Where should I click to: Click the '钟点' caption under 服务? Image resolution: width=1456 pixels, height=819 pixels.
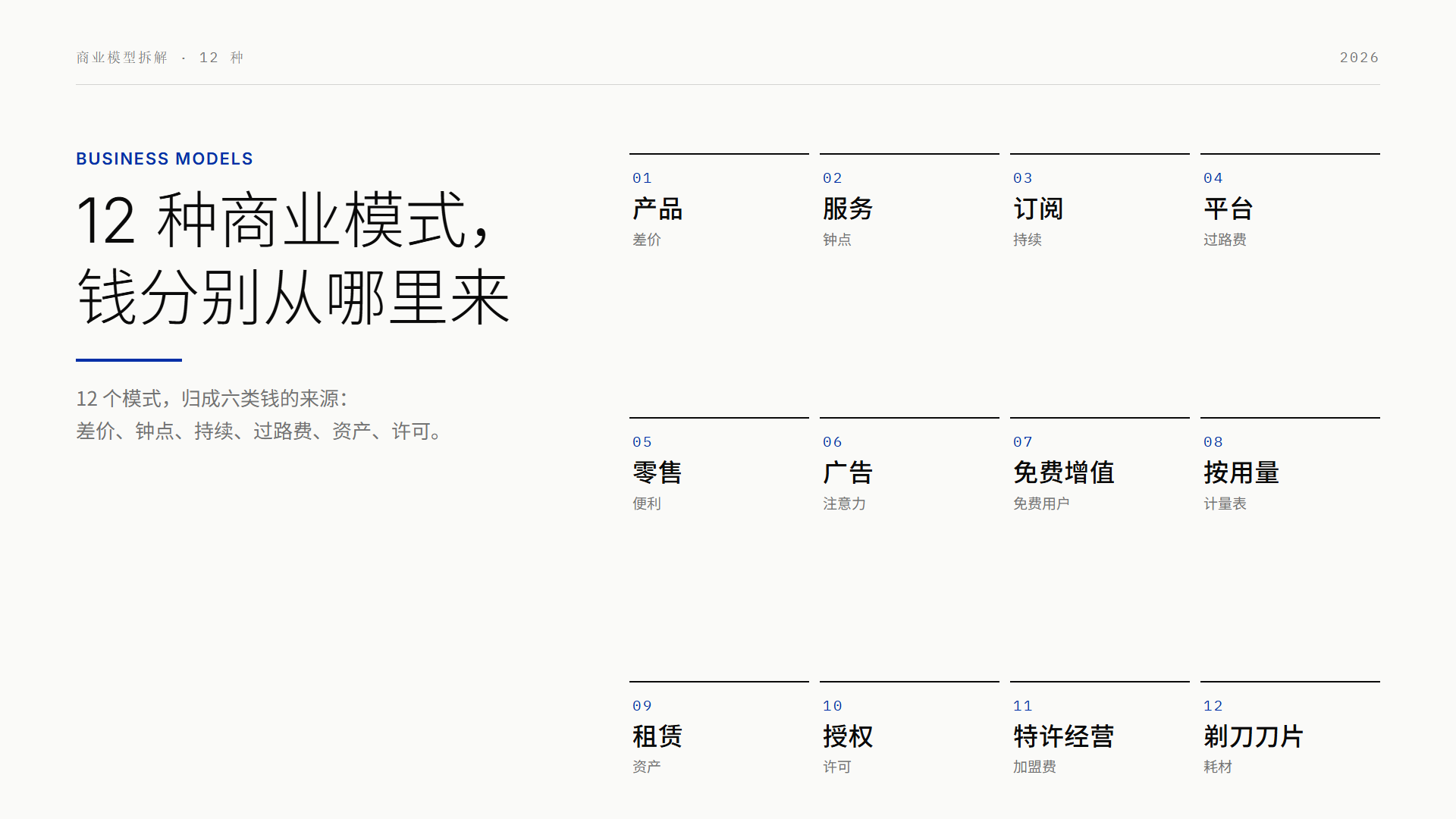(x=837, y=240)
